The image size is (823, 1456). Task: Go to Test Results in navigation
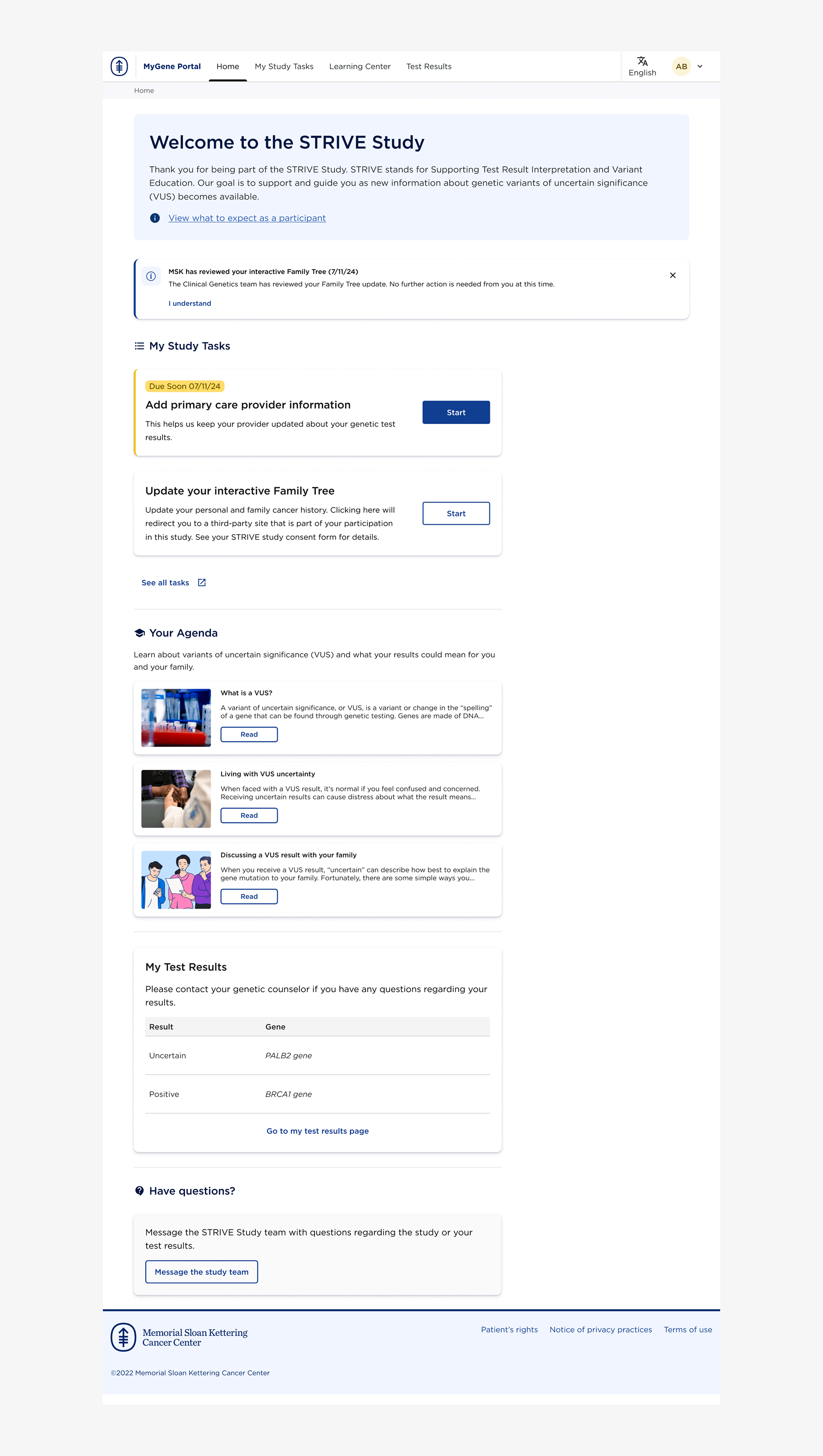(x=429, y=66)
